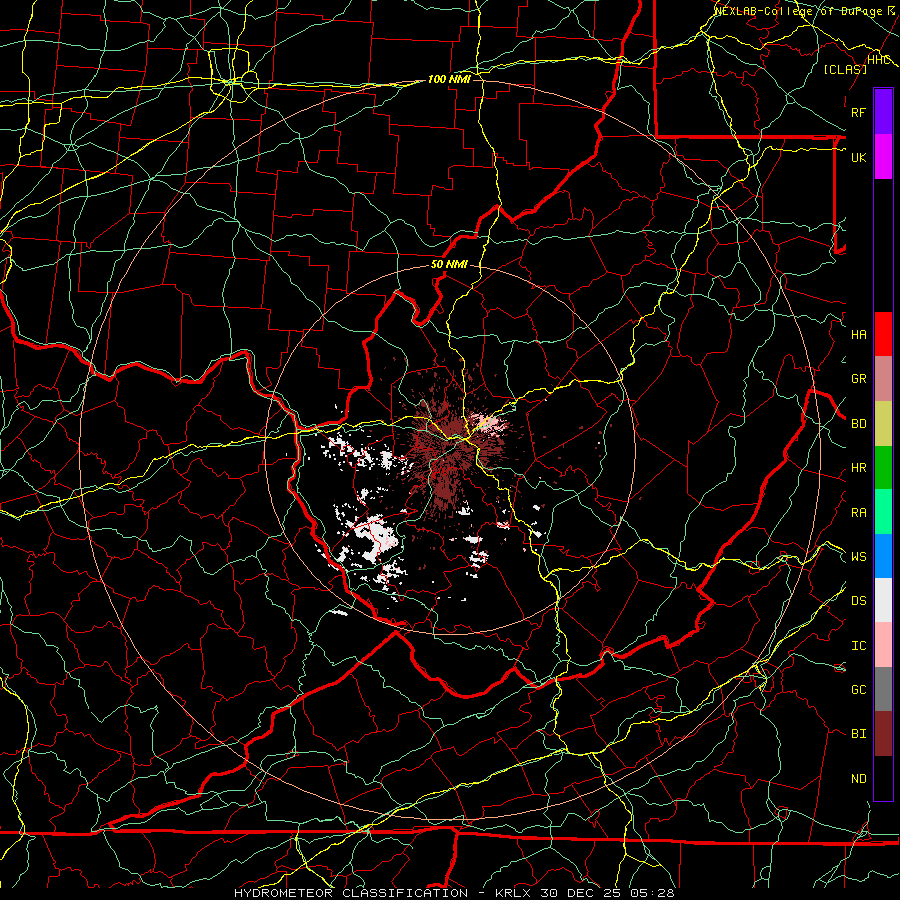Click the RA bright green legend block
This screenshot has width=900, height=900.
coord(883,512)
